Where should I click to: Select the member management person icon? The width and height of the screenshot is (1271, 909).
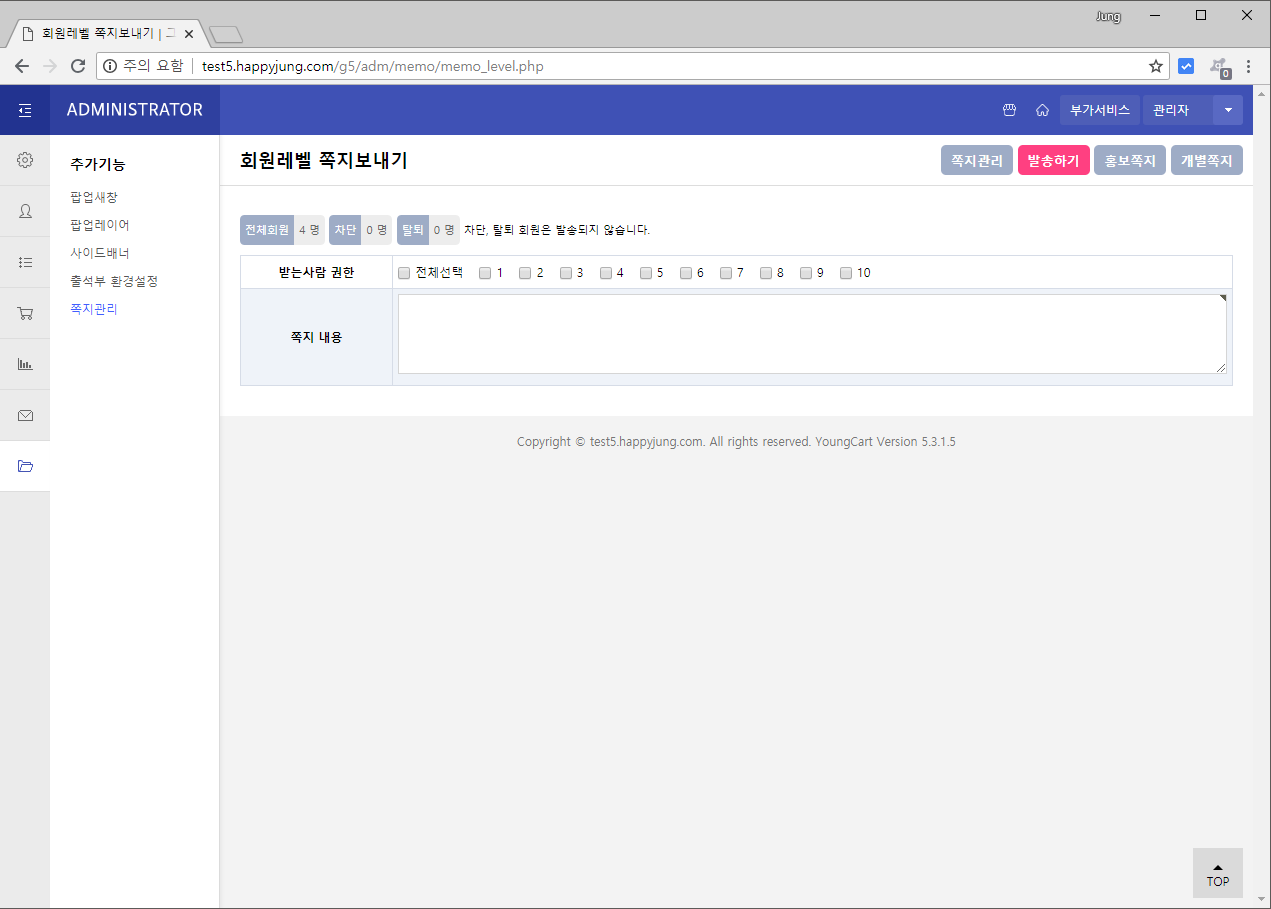point(24,211)
